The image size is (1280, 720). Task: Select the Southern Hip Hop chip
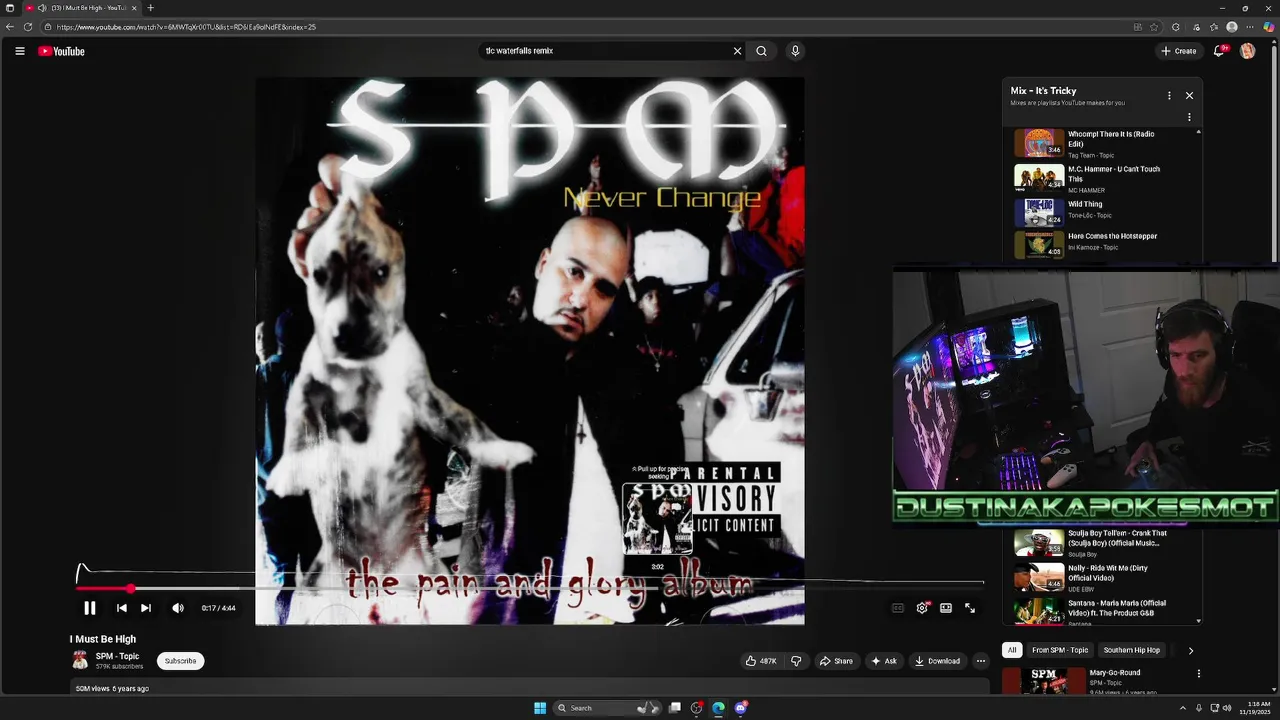[x=1131, y=650]
